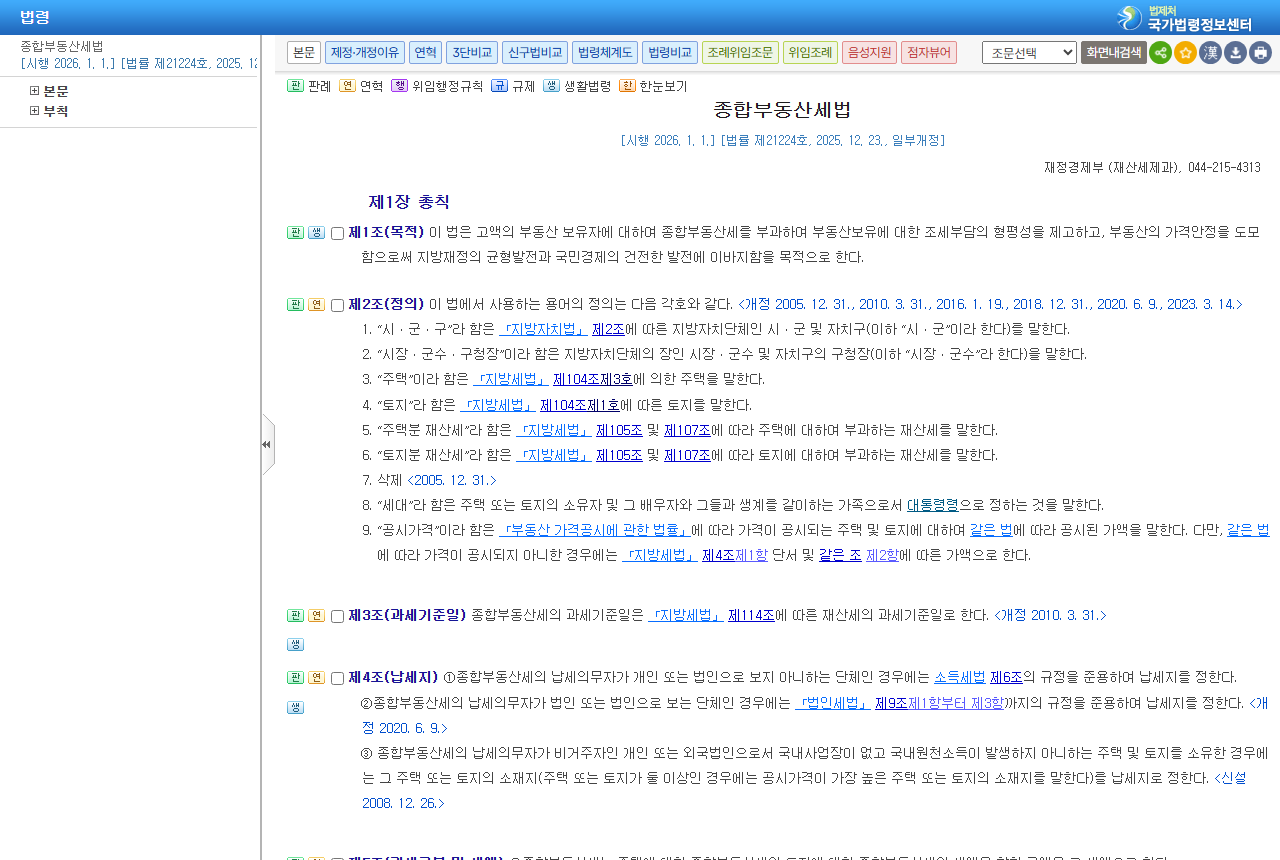
Task: Check the 제4조(납세지) checkbox
Action: (x=337, y=679)
